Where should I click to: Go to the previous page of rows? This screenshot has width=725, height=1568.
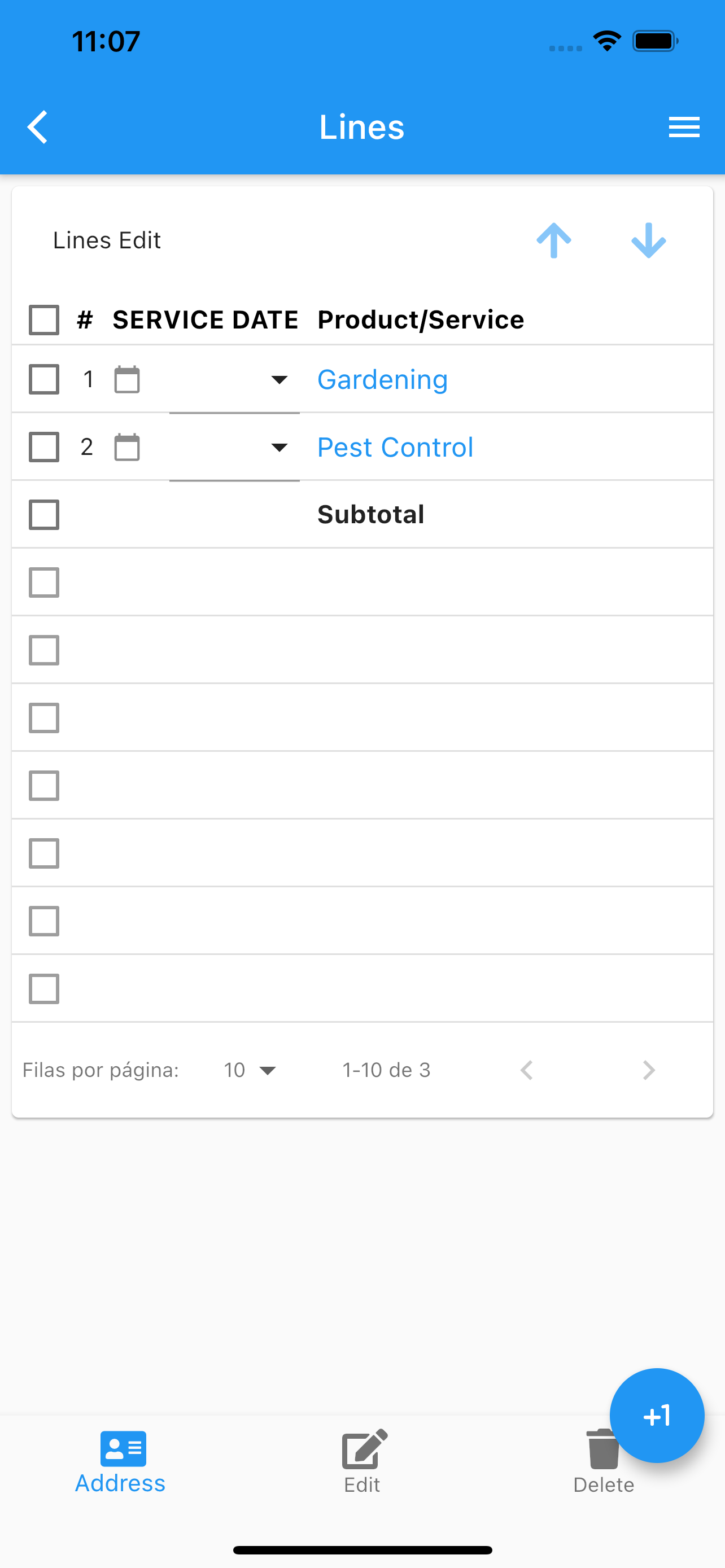tap(527, 1070)
